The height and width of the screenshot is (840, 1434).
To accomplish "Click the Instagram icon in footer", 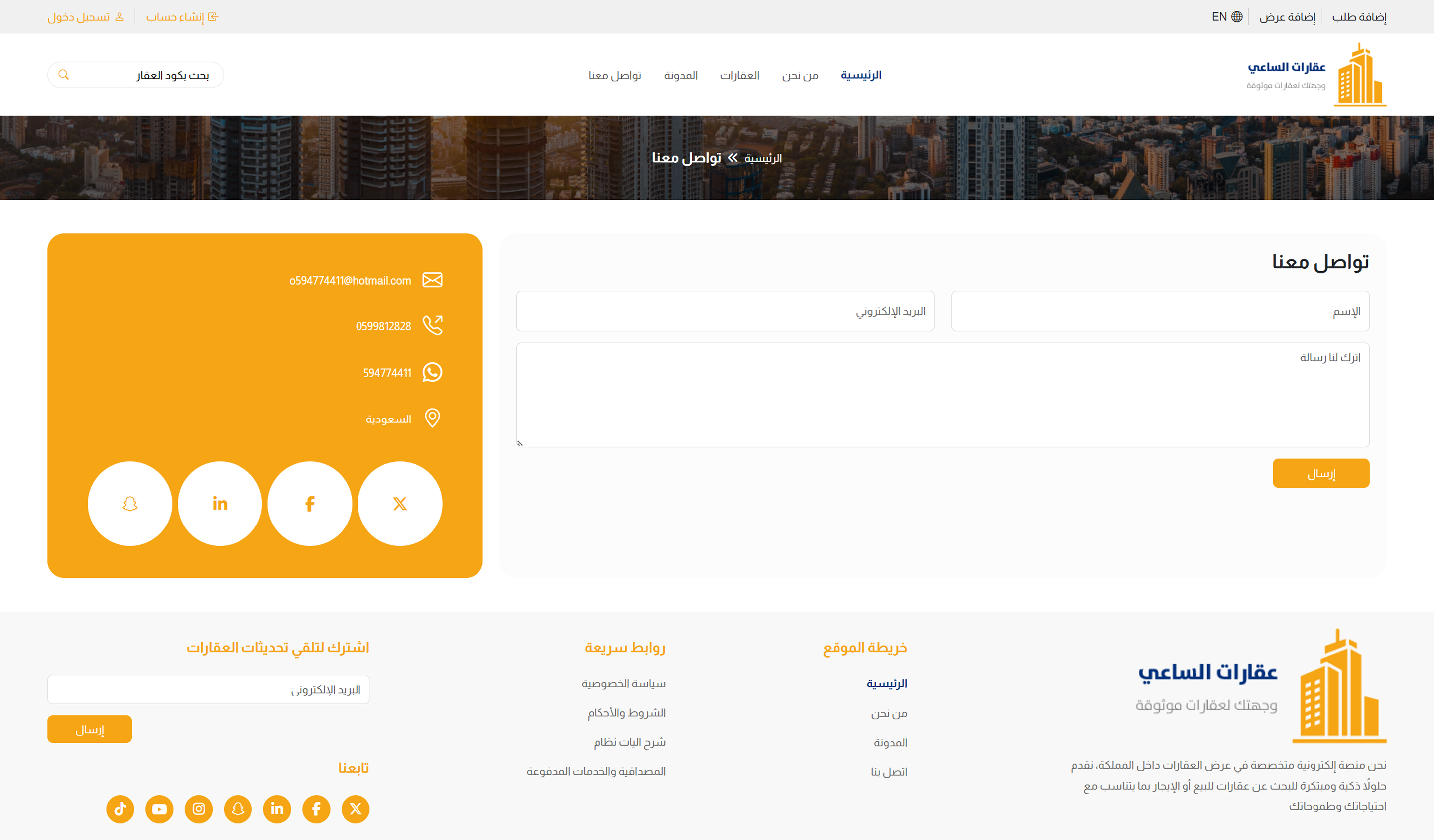I will pyautogui.click(x=199, y=808).
